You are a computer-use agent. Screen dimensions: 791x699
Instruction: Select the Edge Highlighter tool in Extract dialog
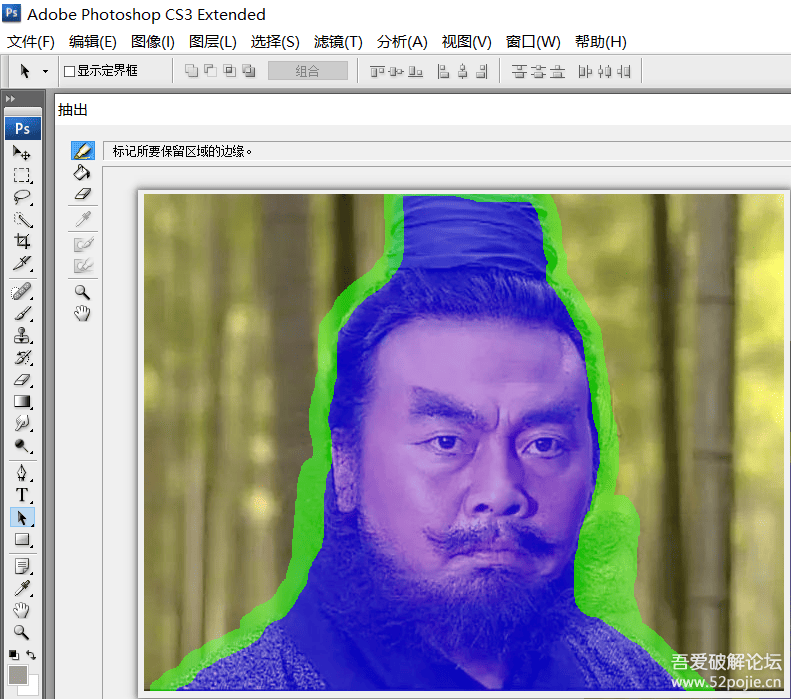(x=83, y=151)
